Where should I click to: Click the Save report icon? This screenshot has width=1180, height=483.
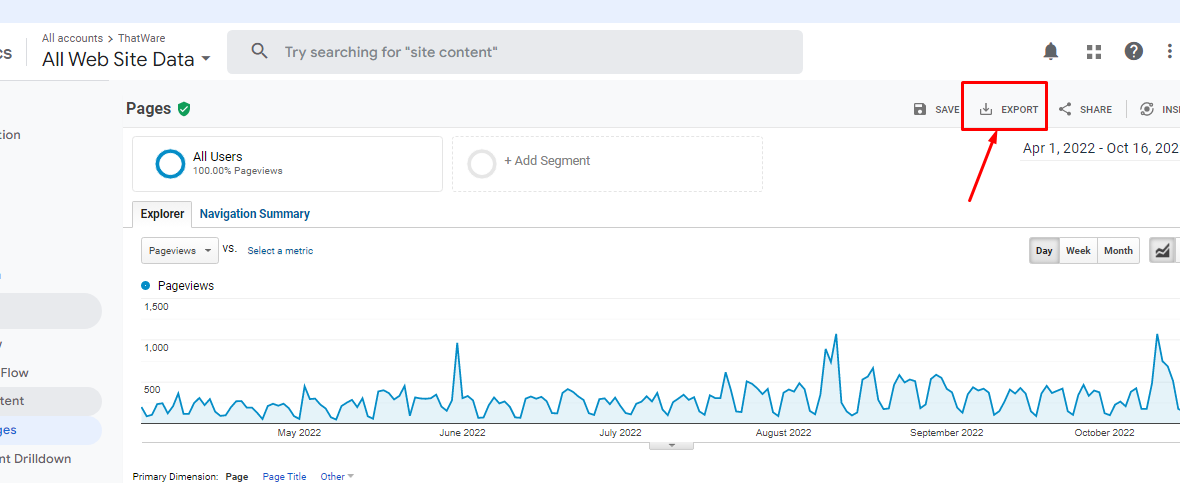(x=920, y=109)
